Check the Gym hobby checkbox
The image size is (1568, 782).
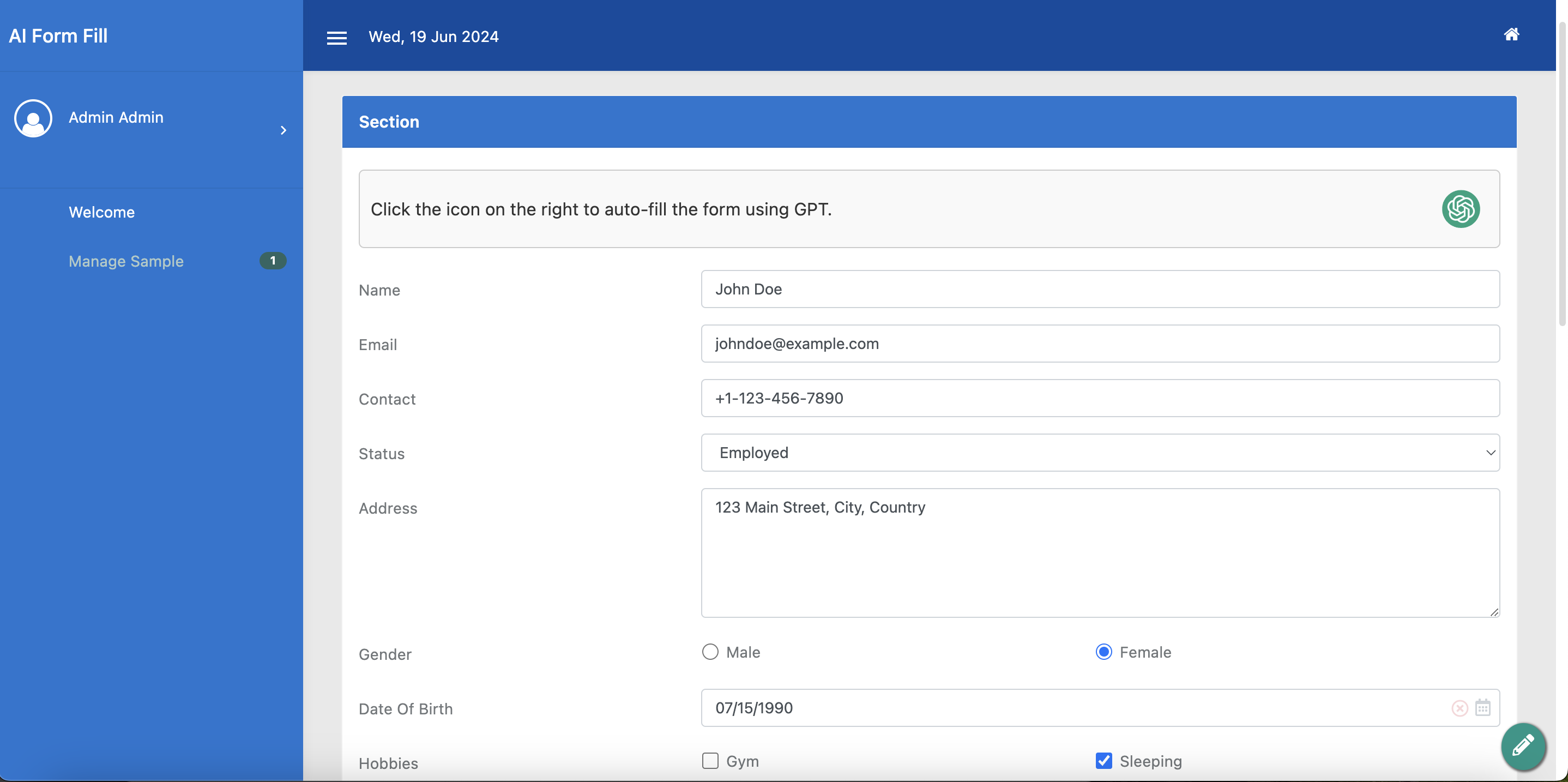tap(710, 761)
